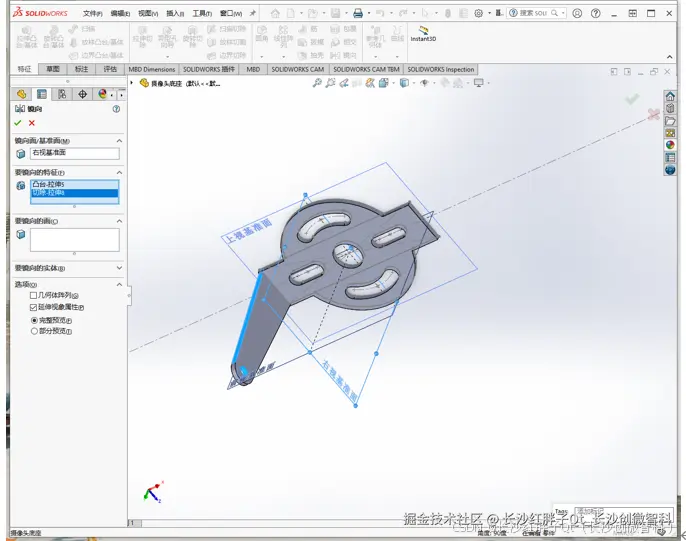Viewport: 686px width, 541px height.
Task: Open the options gear dropdown arrow
Action: pos(489,14)
